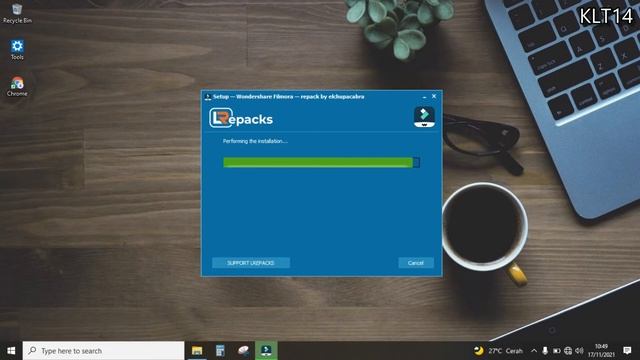Close the Filmora setup window
640x360 pixels.
[434, 96]
